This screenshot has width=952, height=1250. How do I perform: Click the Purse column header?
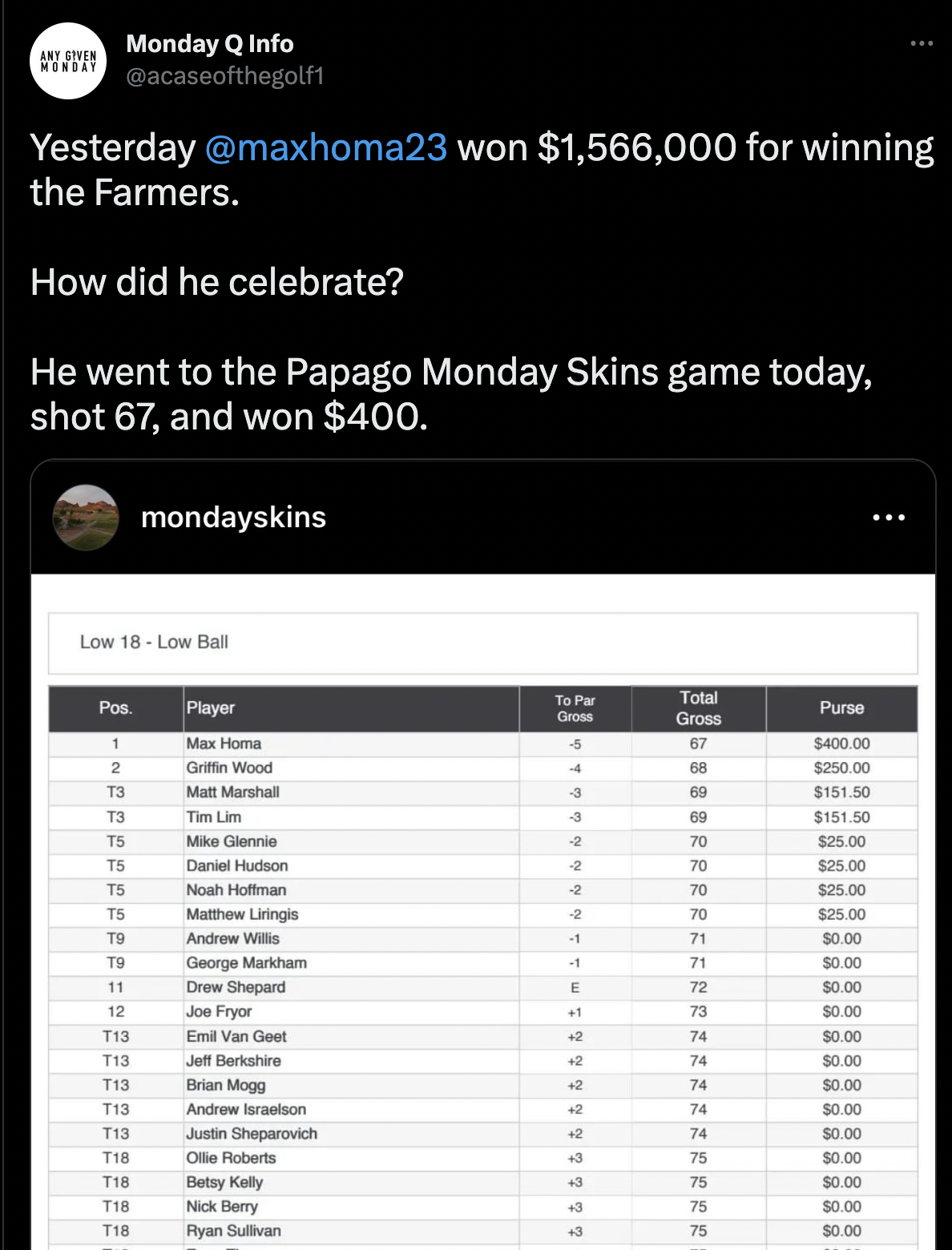841,708
